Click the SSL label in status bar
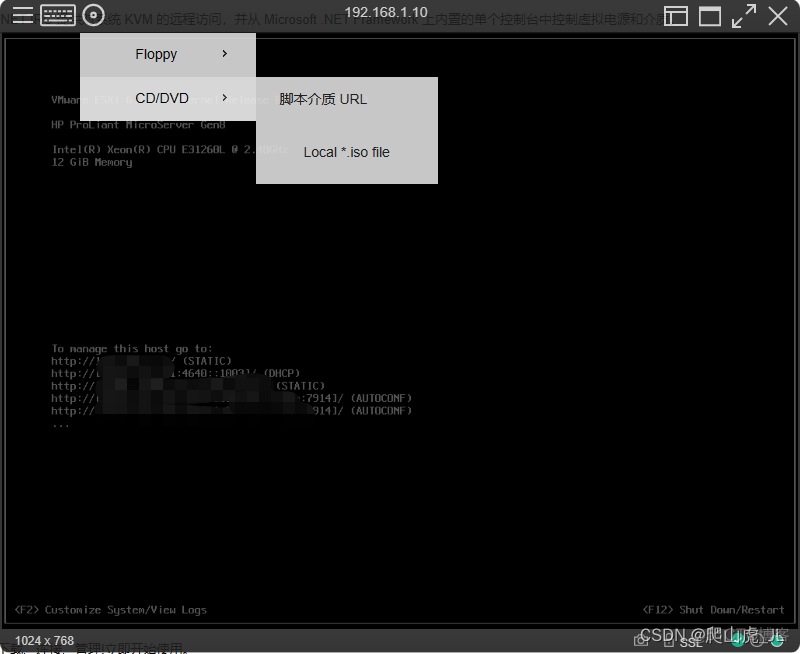The image size is (800, 654). [691, 642]
